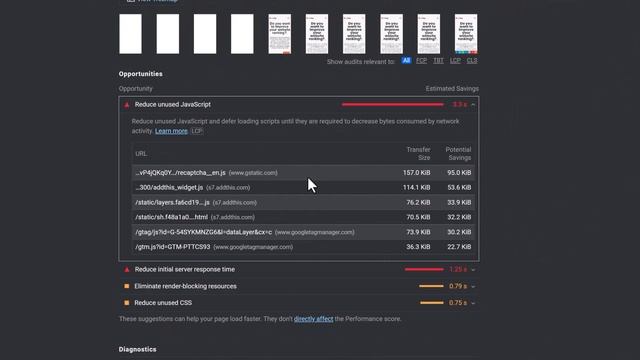Image resolution: width=640 pixels, height=360 pixels.
Task: Click the 36.3 KiB transfer size cell
Action: (418, 247)
